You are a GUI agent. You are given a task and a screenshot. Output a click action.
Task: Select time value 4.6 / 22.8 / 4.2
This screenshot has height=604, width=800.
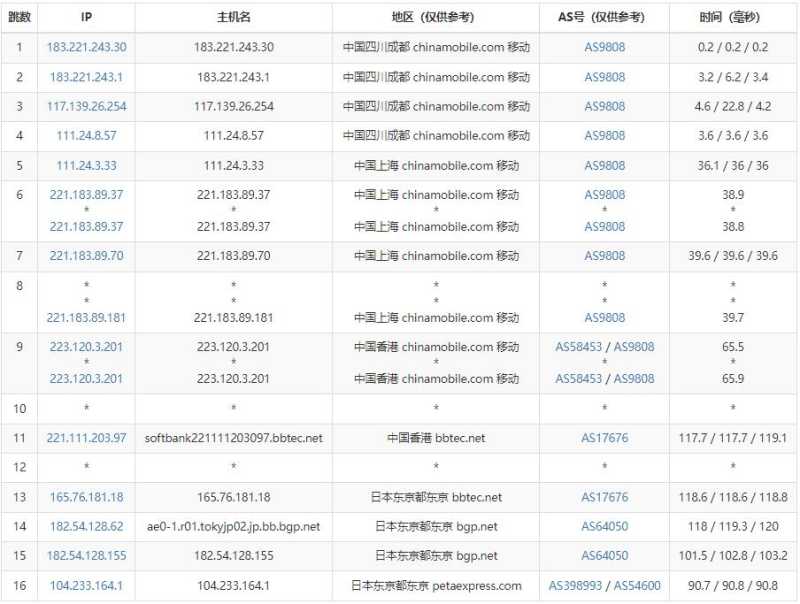click(733, 106)
